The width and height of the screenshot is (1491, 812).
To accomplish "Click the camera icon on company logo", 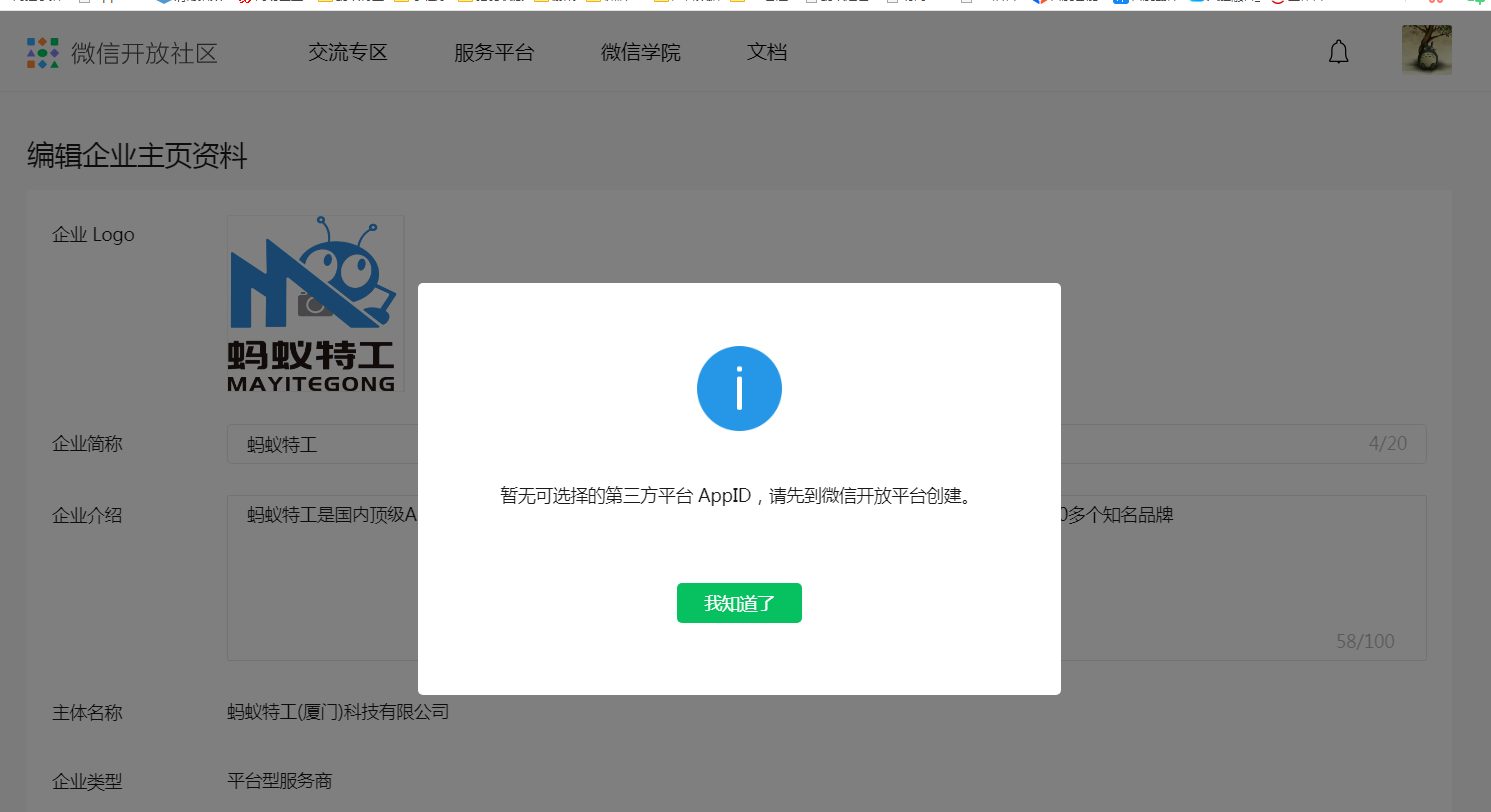I will pyautogui.click(x=315, y=304).
